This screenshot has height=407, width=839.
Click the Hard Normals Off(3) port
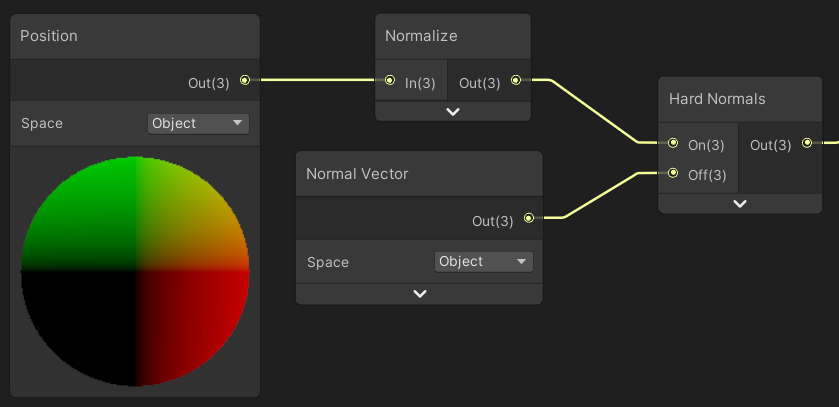coord(673,173)
